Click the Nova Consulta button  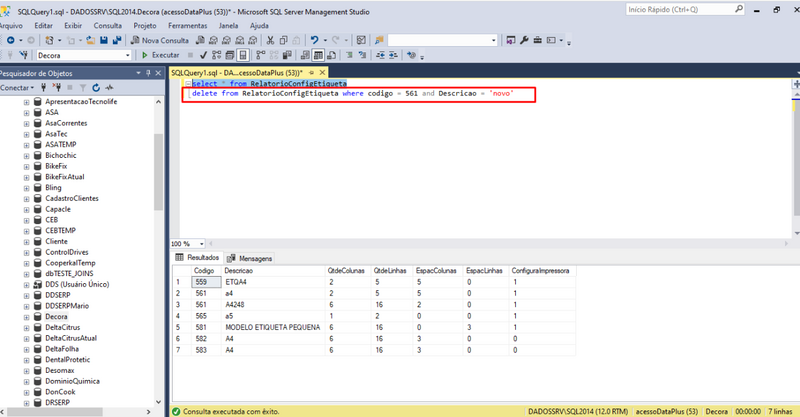tap(160, 40)
